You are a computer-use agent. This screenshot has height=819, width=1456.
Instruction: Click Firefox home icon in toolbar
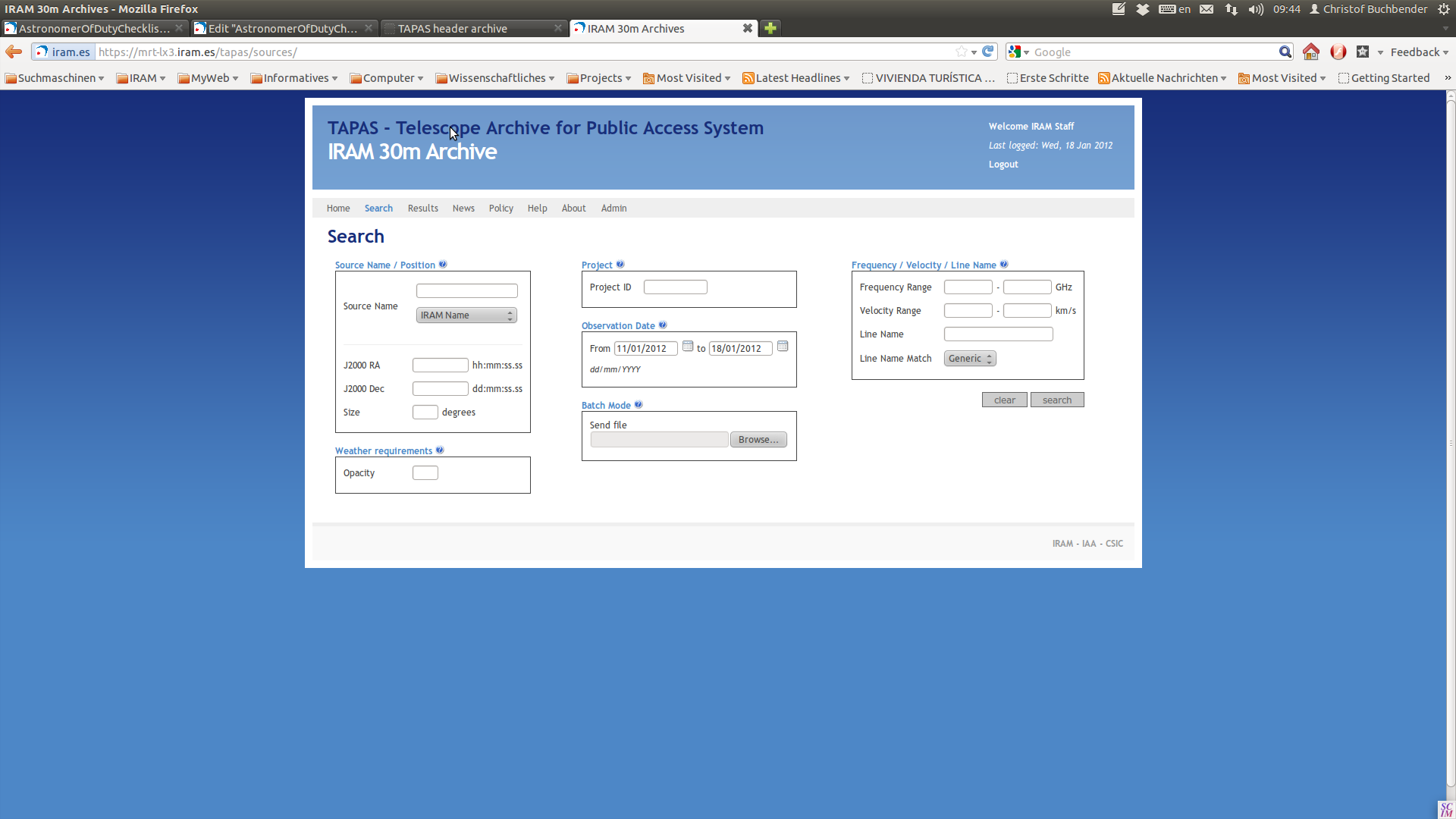coord(1310,52)
